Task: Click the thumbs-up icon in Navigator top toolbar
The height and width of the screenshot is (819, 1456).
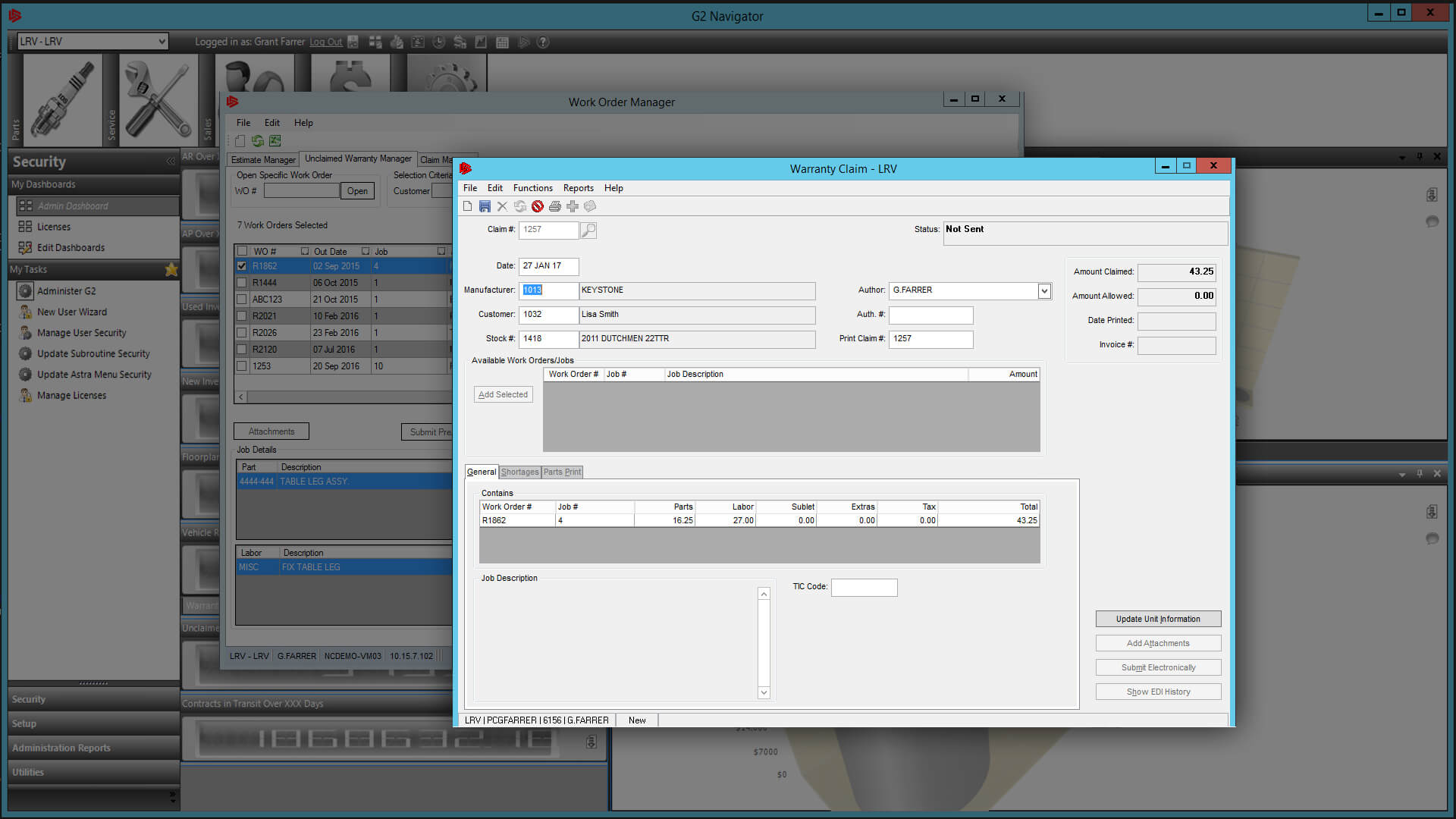Action: point(397,42)
